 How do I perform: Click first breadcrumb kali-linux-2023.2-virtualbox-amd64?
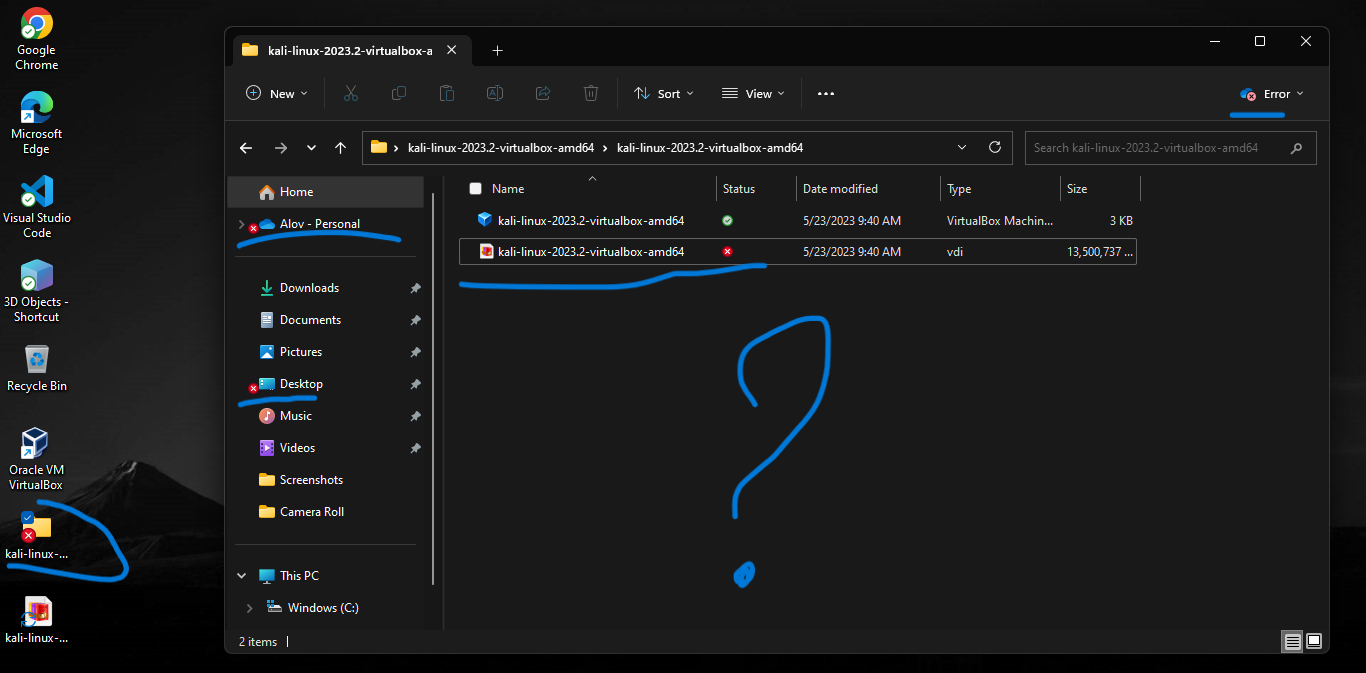(501, 148)
